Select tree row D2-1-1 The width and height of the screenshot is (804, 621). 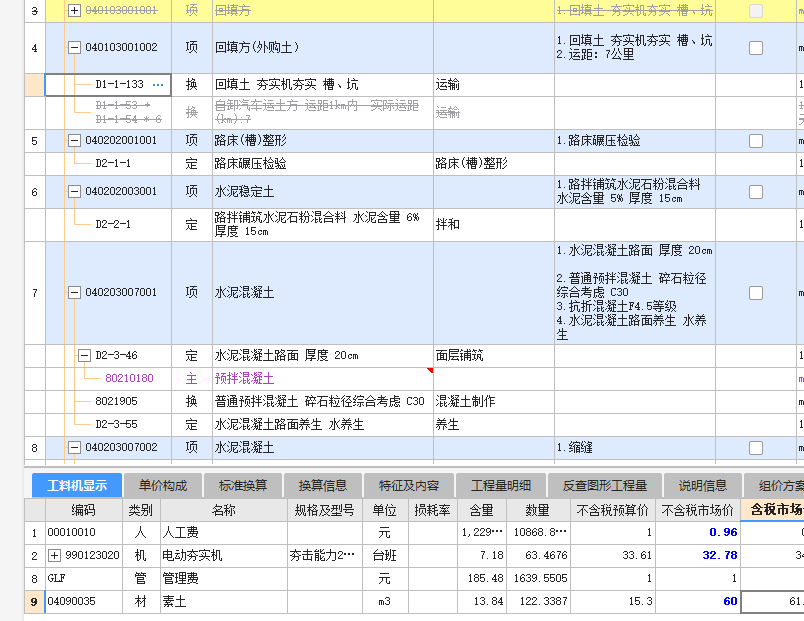(113, 164)
